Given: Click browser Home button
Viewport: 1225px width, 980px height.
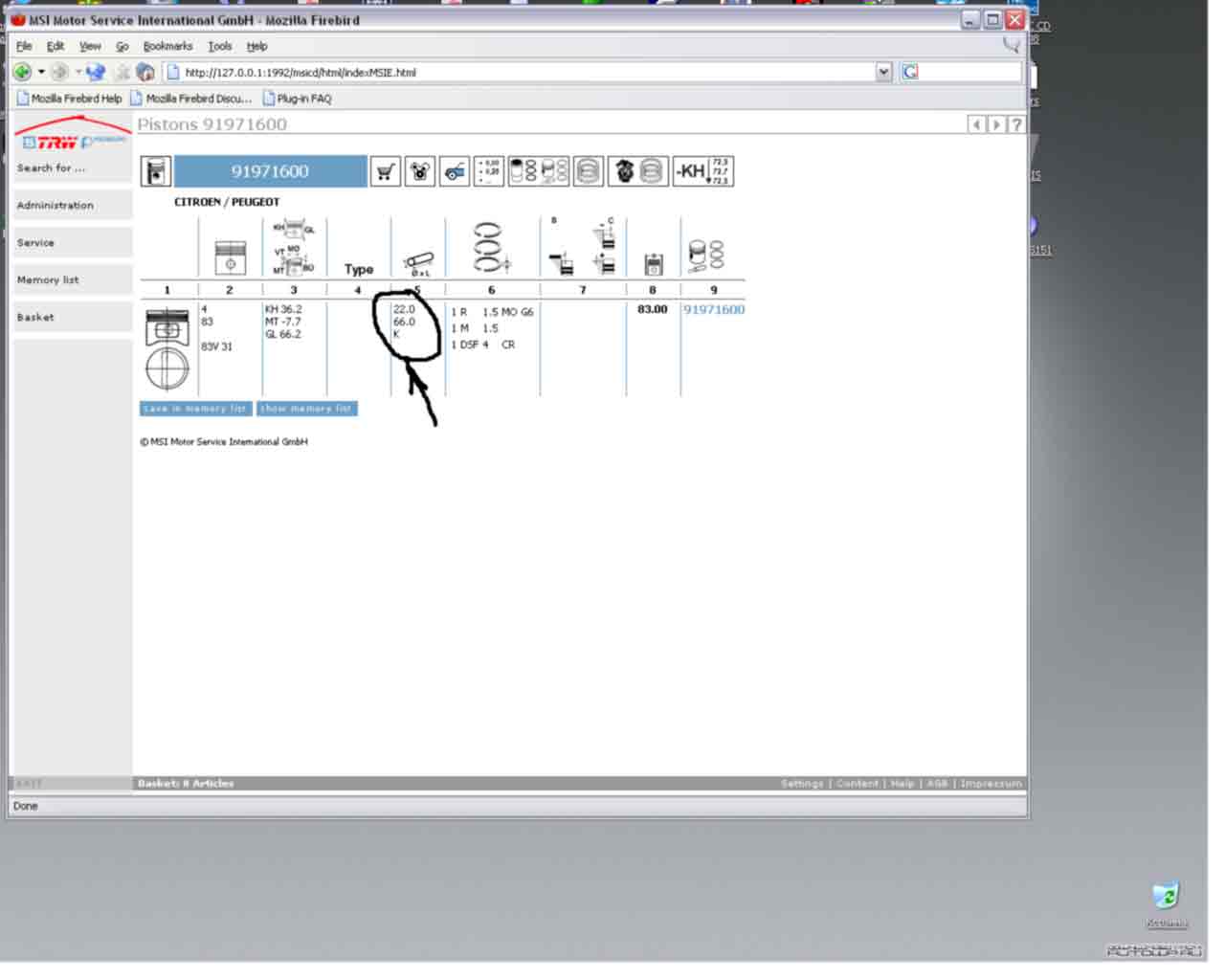Looking at the screenshot, I should 145,72.
